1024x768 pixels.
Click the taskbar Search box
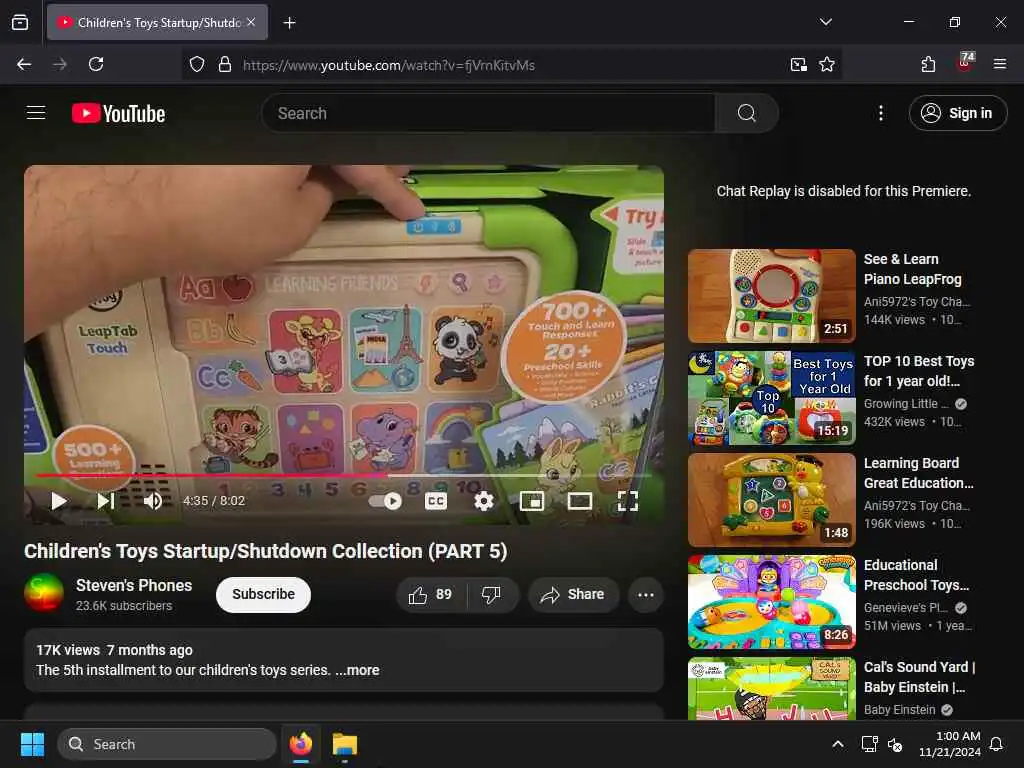pyautogui.click(x=167, y=744)
